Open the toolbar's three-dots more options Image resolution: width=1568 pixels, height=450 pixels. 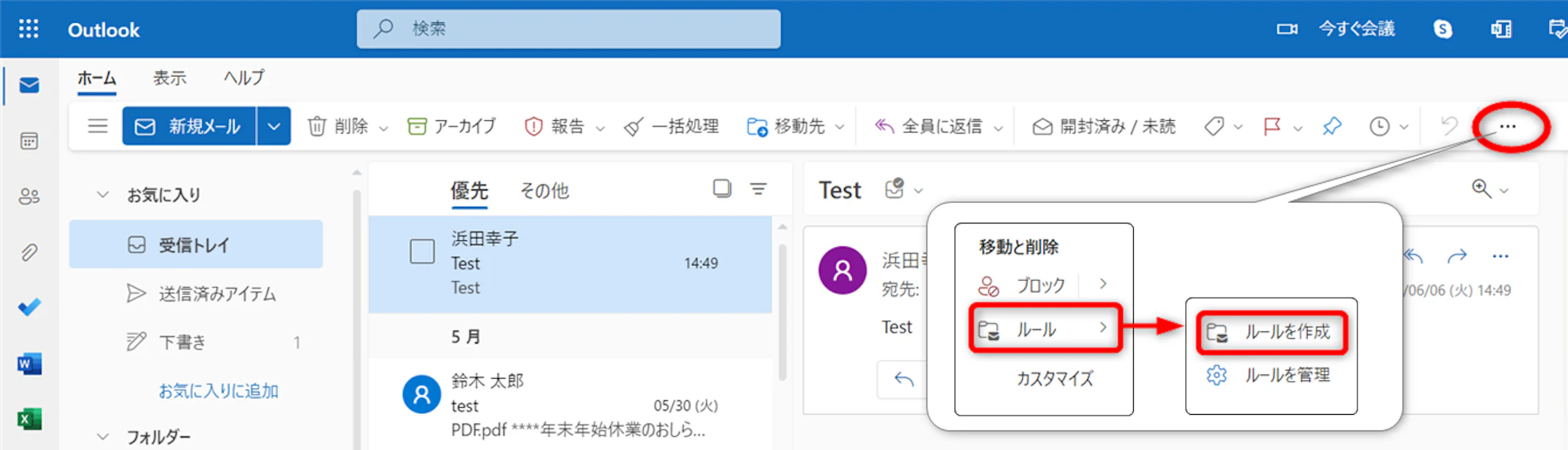[1508, 126]
